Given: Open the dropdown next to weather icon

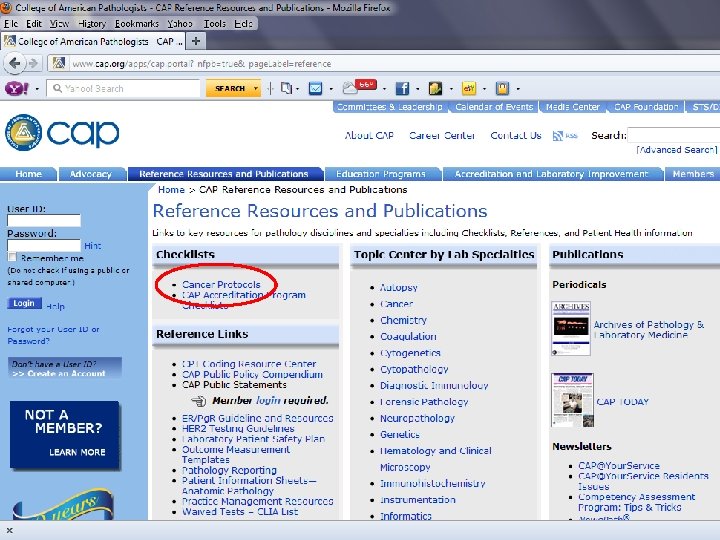Looking at the screenshot, I should 384,89.
